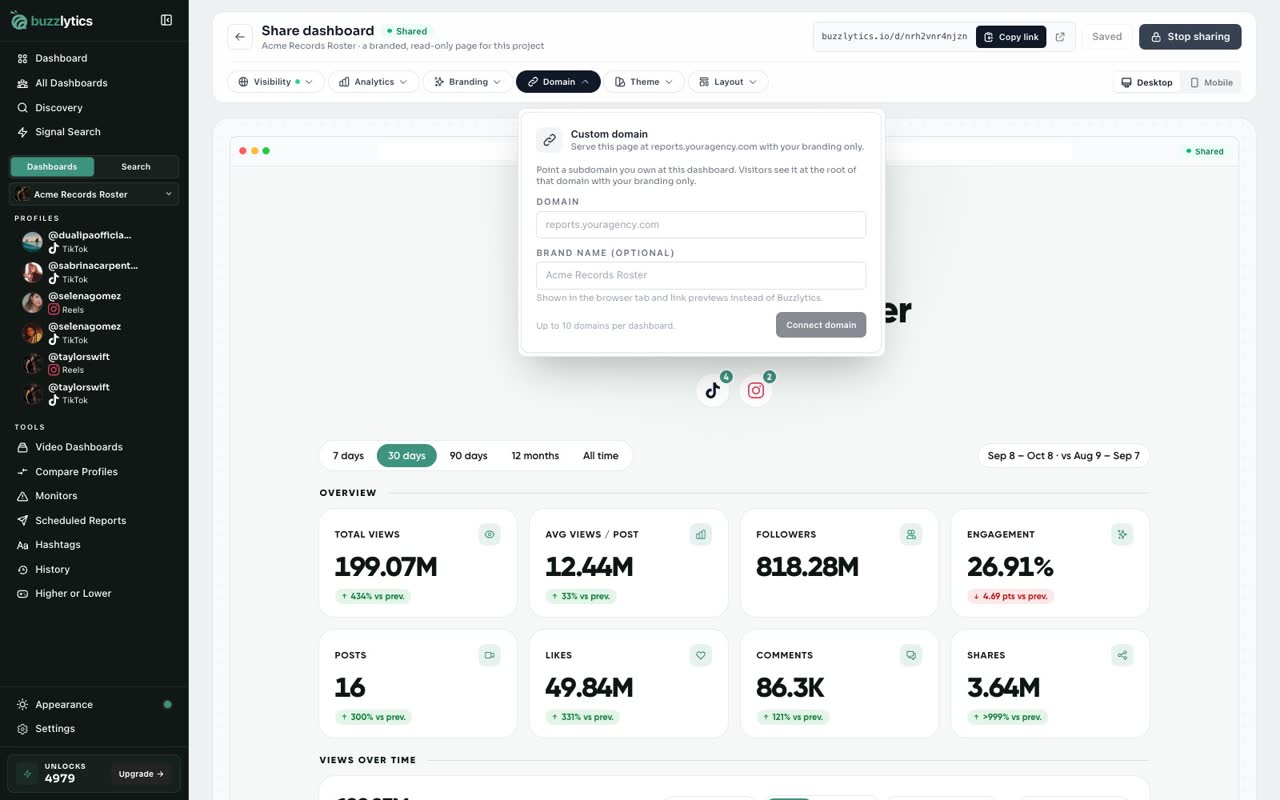Image resolution: width=1280 pixels, height=800 pixels.
Task: Click the Instagram platform icon with badge 2
Action: [756, 390]
